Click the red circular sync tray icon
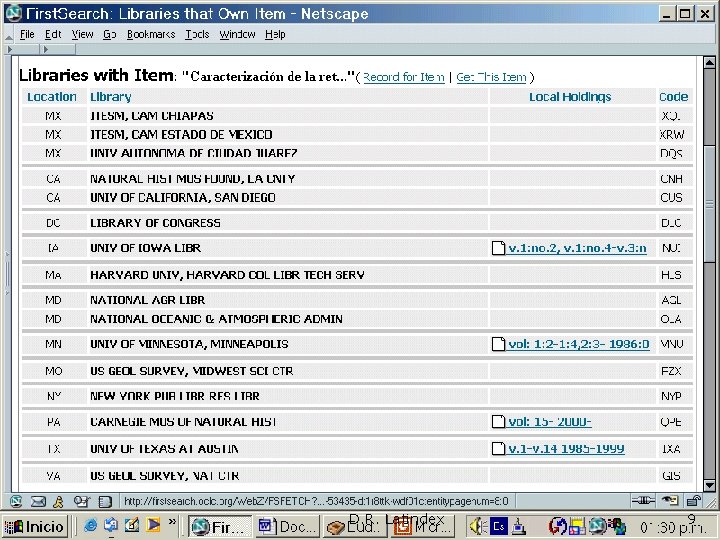The image size is (720, 540). click(x=557, y=526)
